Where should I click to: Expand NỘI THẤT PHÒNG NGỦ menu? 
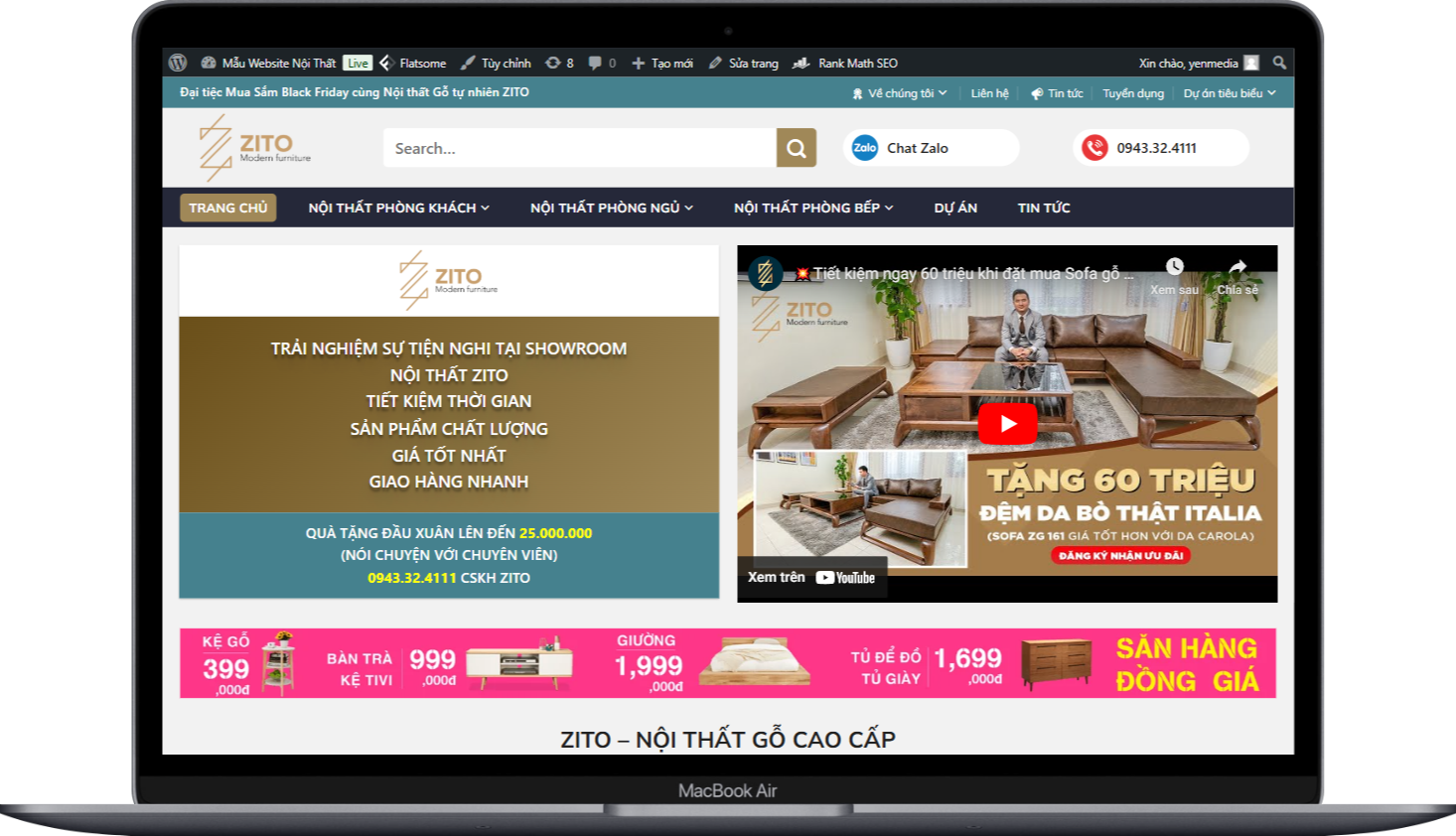click(x=612, y=208)
